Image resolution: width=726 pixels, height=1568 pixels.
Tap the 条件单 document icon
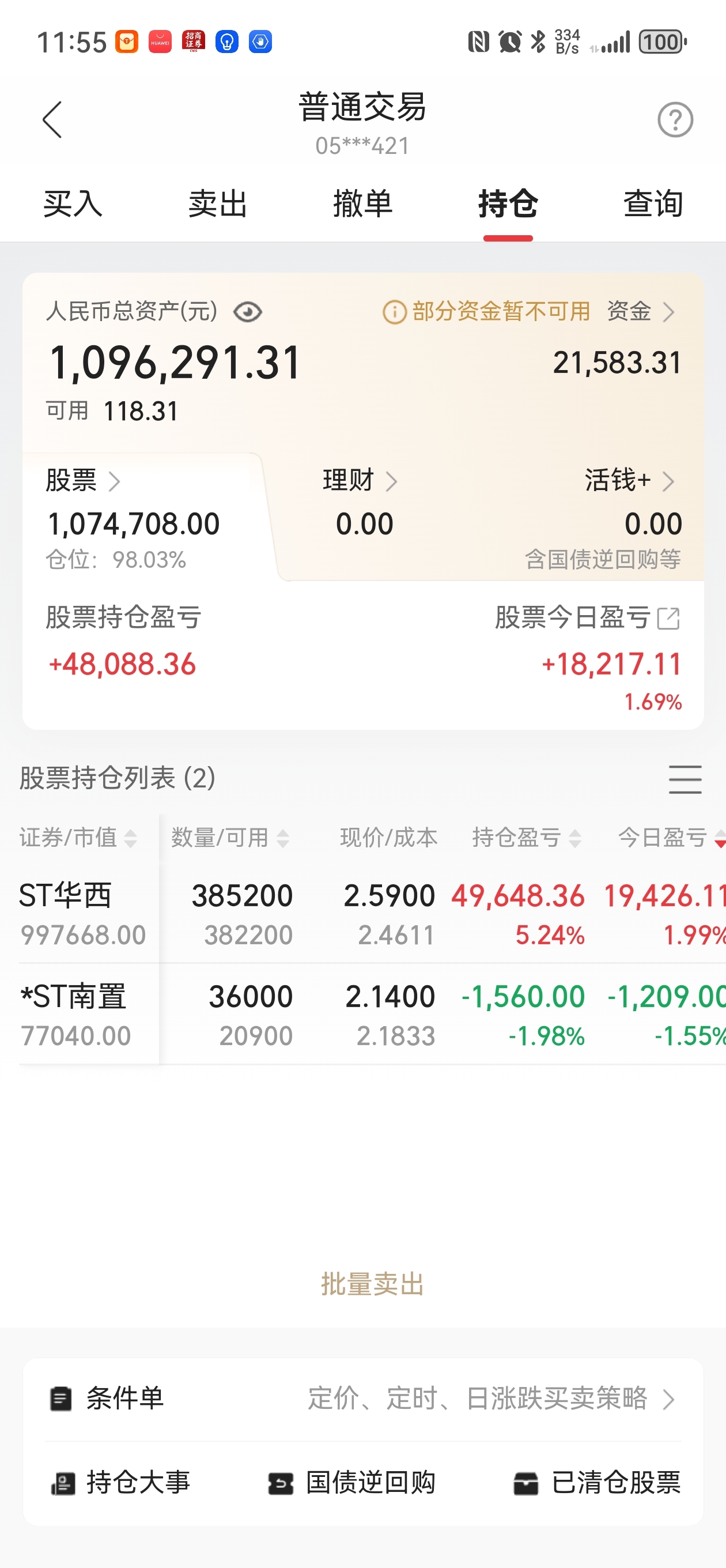coord(61,1398)
